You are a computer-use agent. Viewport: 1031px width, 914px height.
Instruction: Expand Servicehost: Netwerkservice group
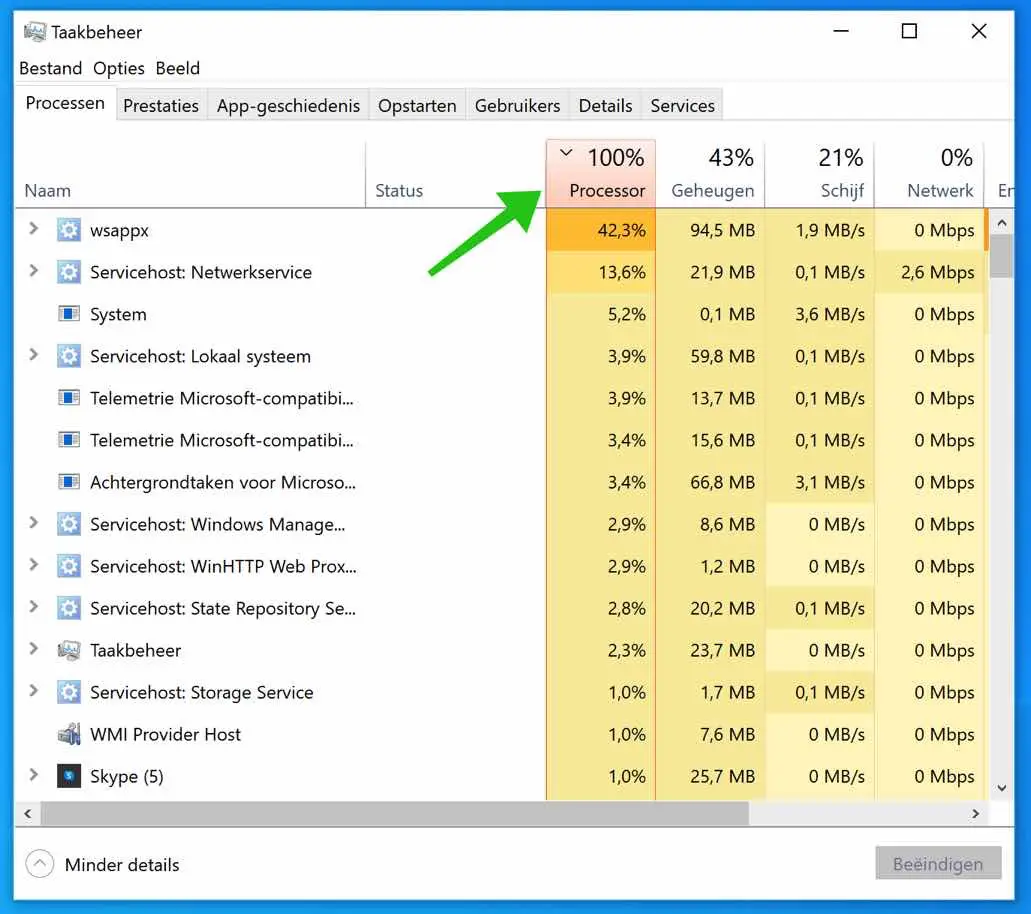tap(34, 271)
